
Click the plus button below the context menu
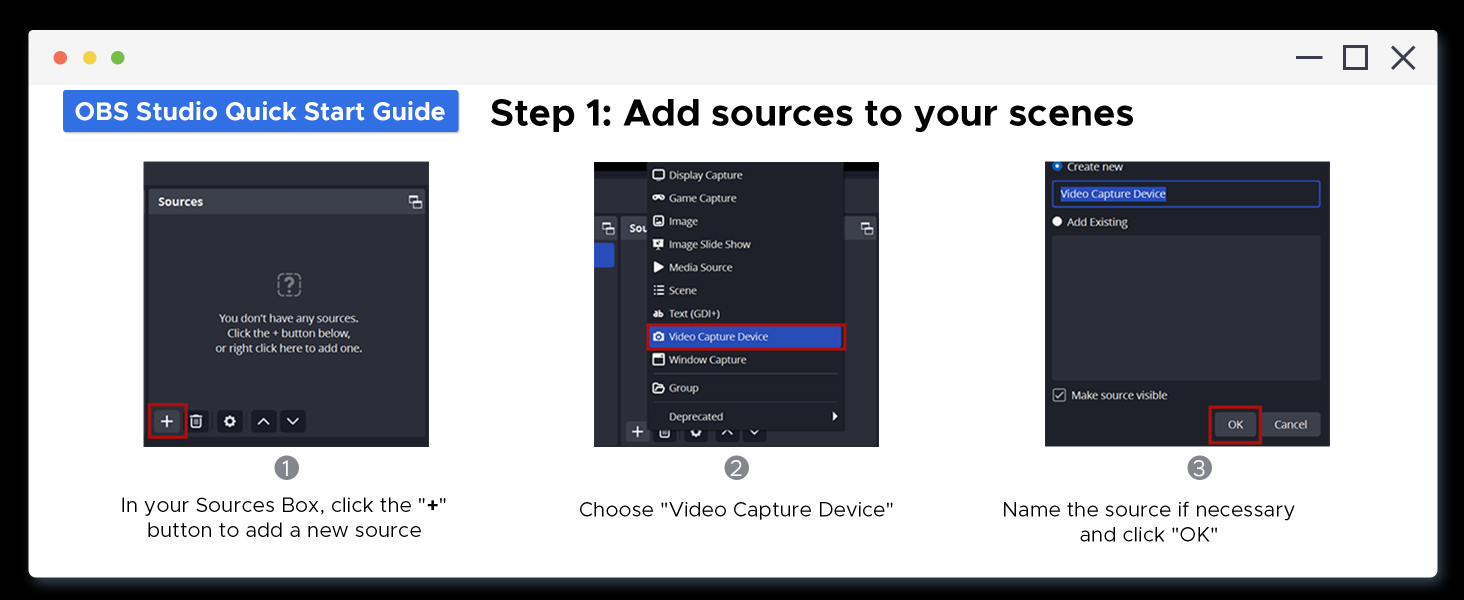tap(636, 432)
